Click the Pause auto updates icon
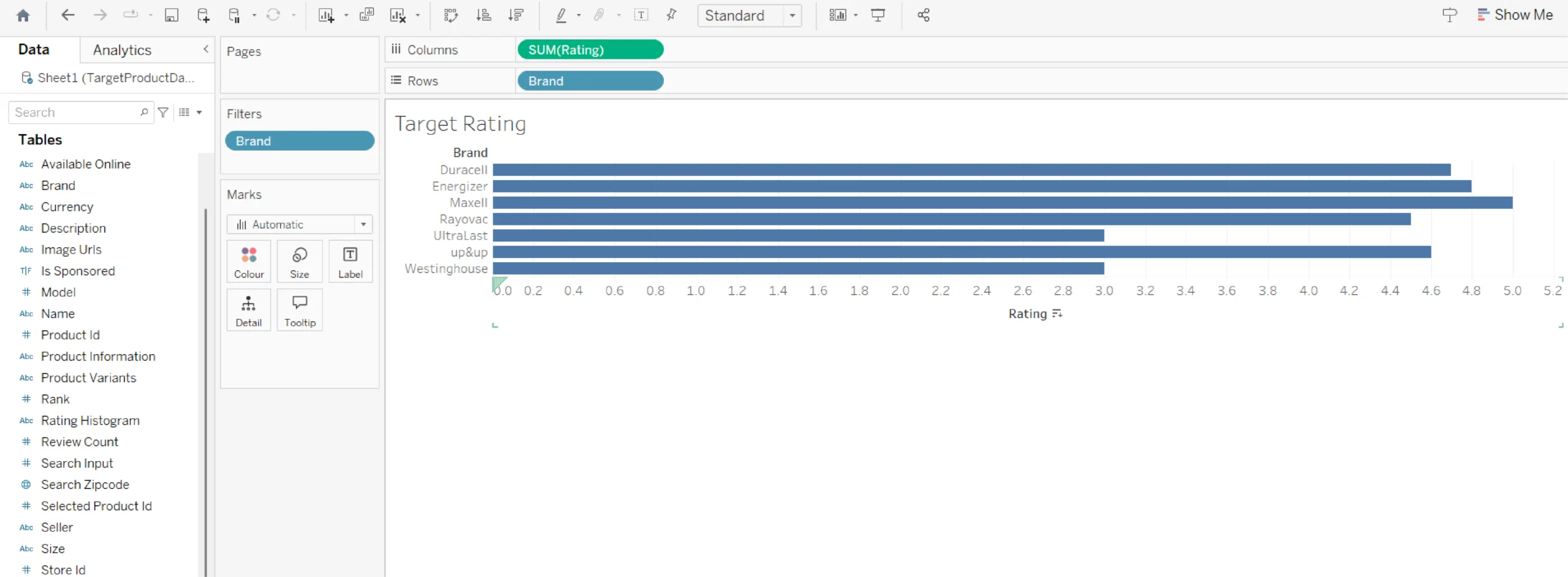The image size is (1568, 577). coord(235,15)
